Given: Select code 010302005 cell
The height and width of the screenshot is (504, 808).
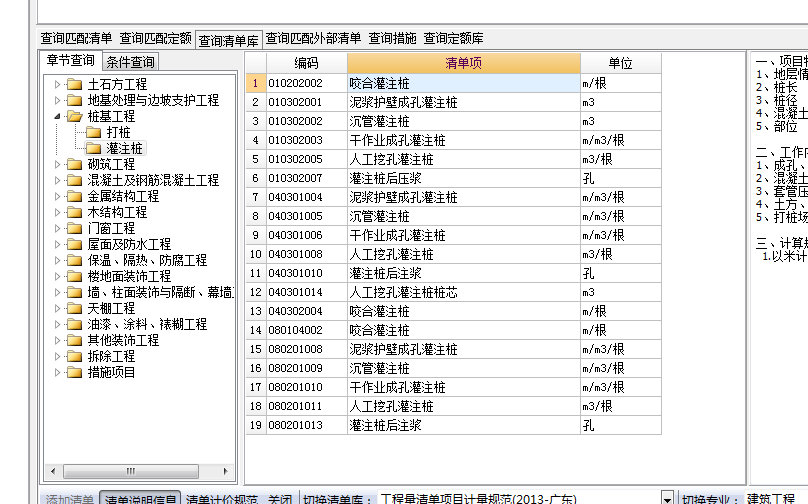Looking at the screenshot, I should (307, 159).
